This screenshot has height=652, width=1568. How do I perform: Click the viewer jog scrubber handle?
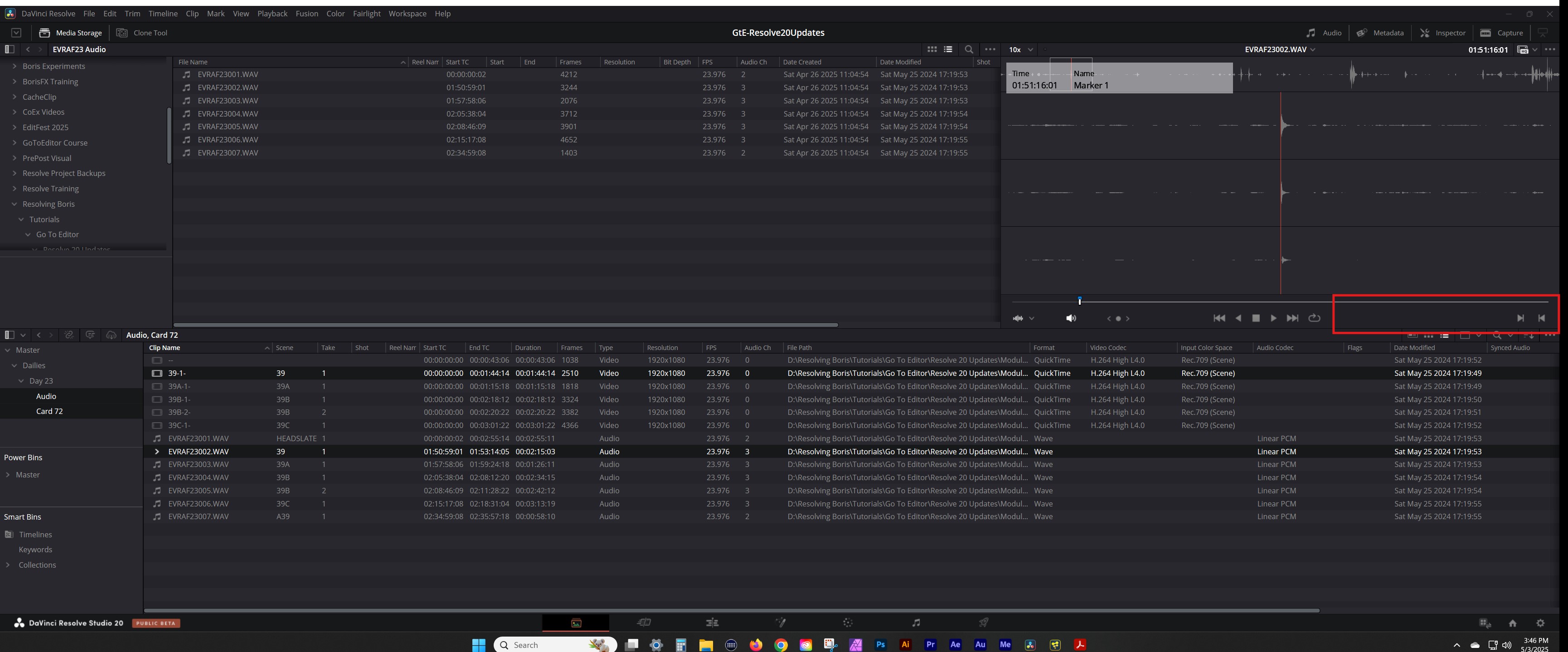1080,301
